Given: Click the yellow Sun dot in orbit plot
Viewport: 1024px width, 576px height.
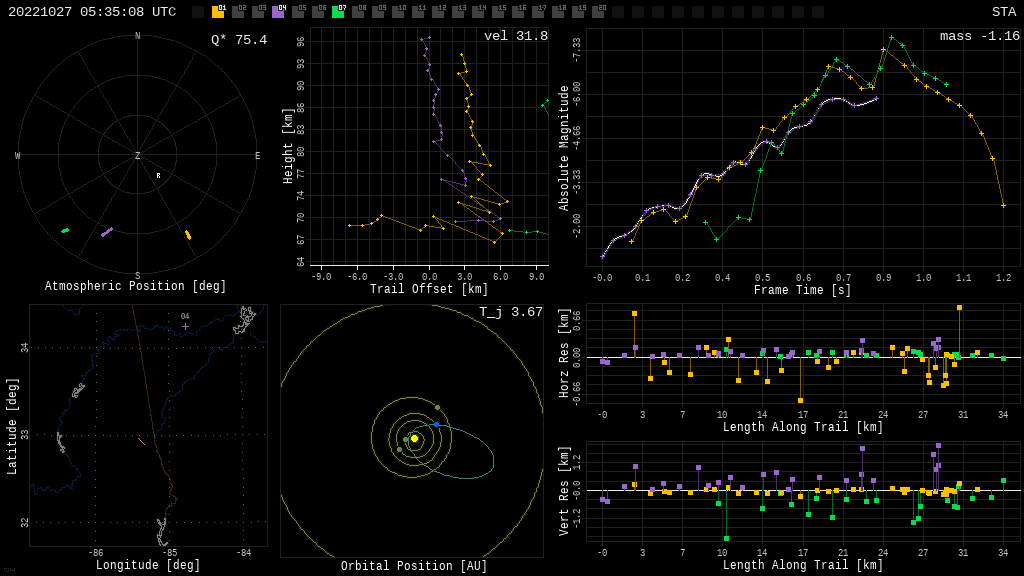Looking at the screenshot, I should (x=414, y=438).
